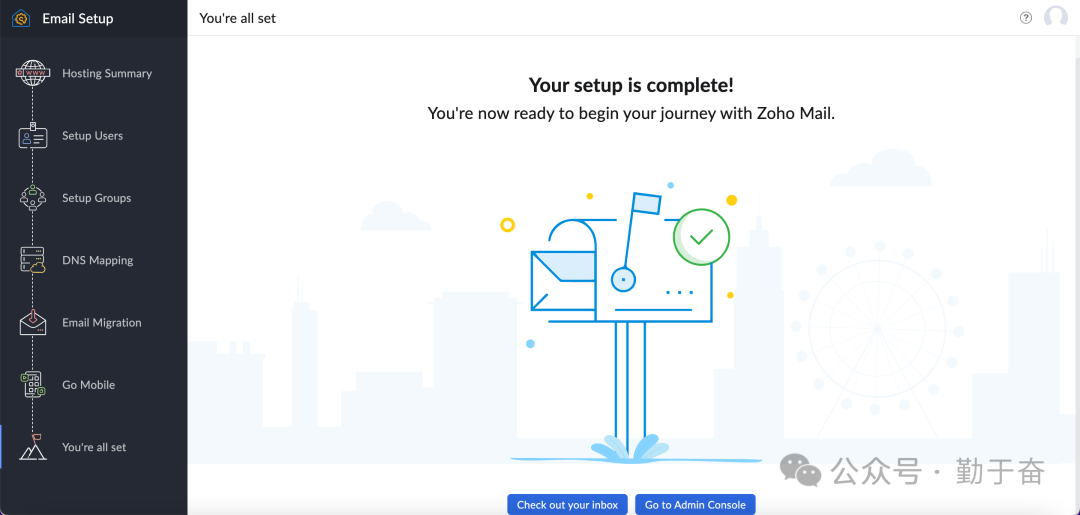The image size is (1080, 515).
Task: Select Go Mobile in sidebar
Action: [x=88, y=385]
